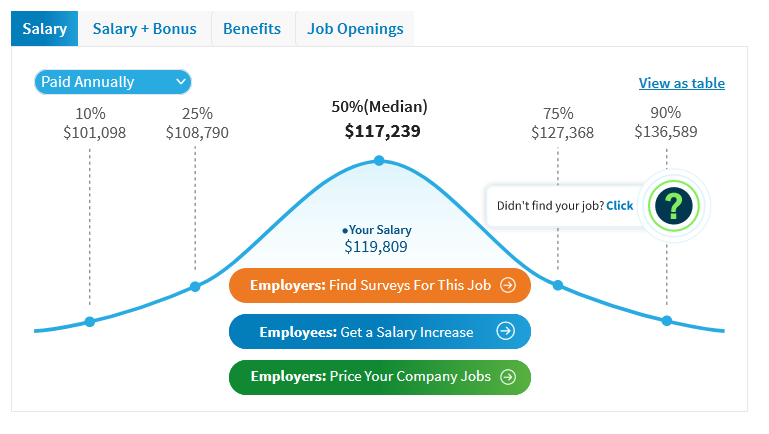Open the Paid Annually dropdown
This screenshot has width=769, height=434.
[x=112, y=82]
